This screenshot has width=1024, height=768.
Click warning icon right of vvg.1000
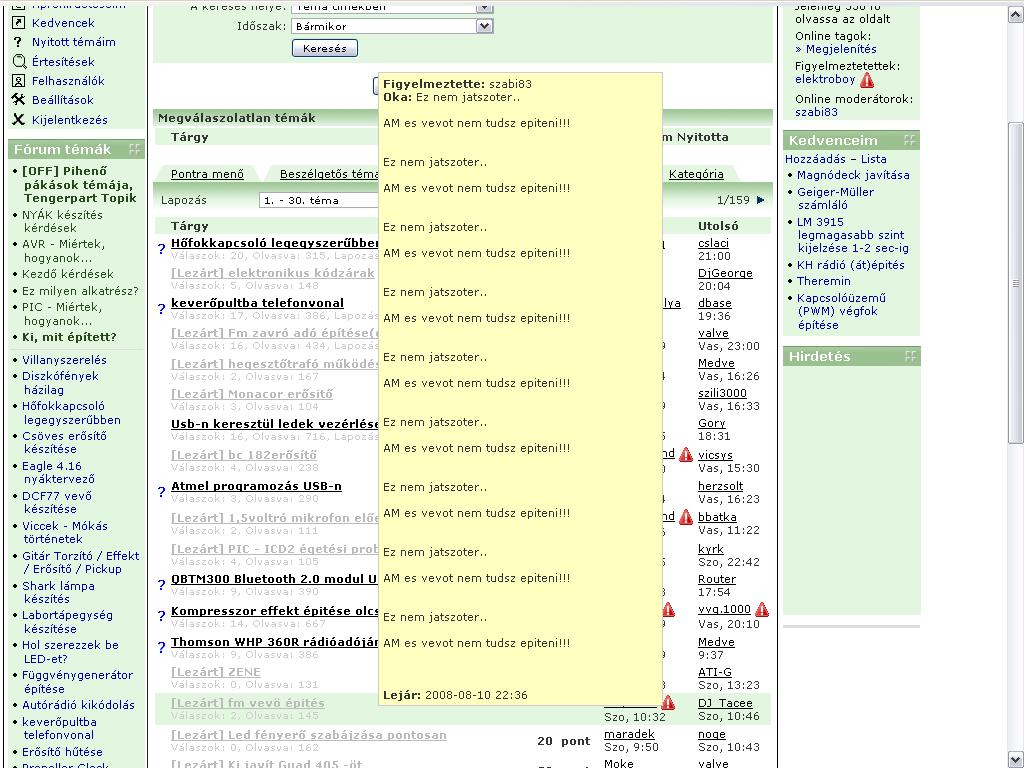pyautogui.click(x=761, y=610)
